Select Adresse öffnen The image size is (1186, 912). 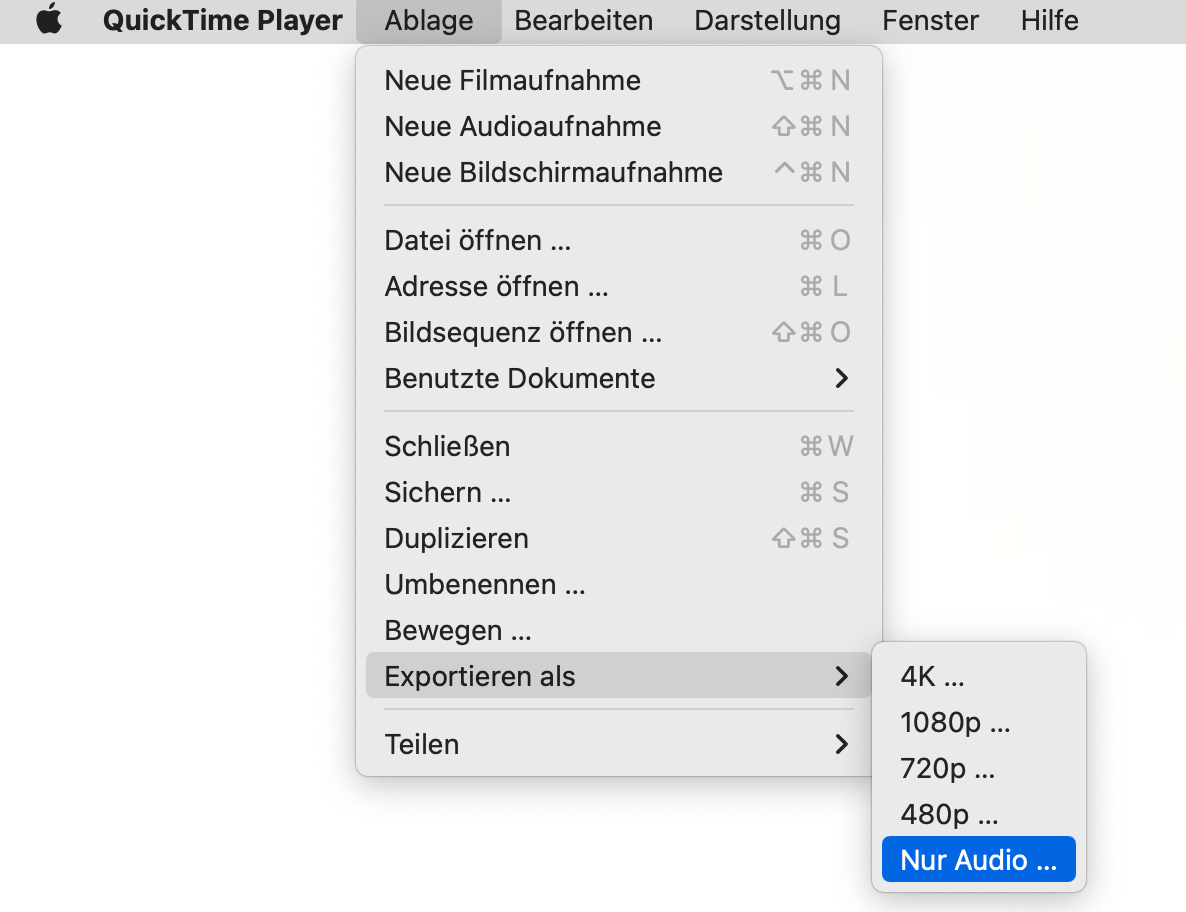496,286
